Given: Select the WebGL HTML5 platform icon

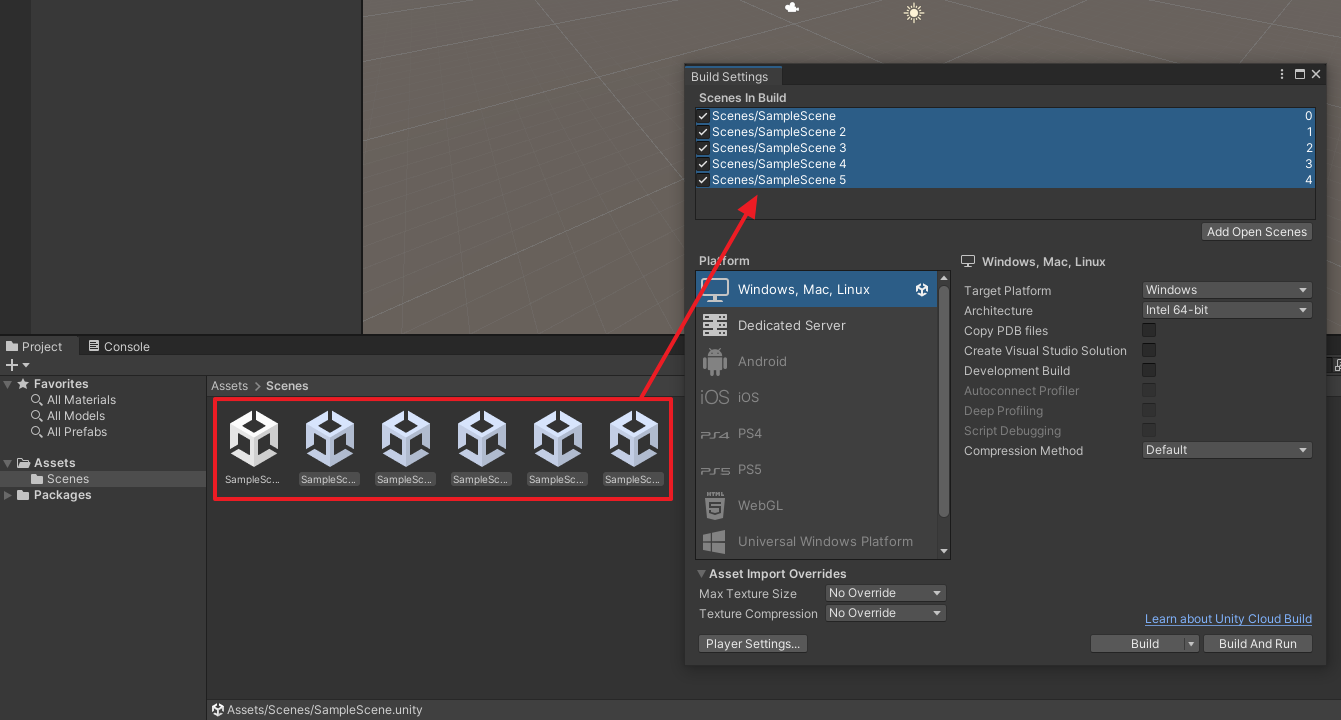Looking at the screenshot, I should [x=715, y=506].
